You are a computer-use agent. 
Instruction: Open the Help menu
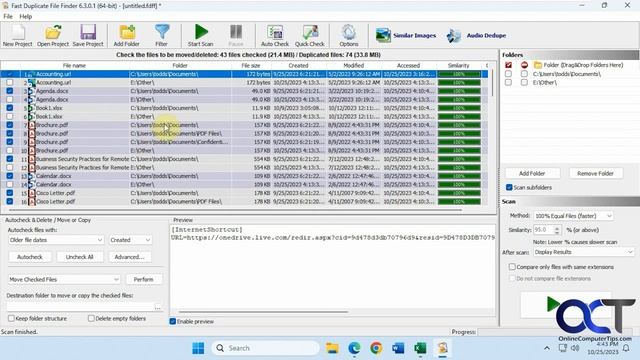26,16
